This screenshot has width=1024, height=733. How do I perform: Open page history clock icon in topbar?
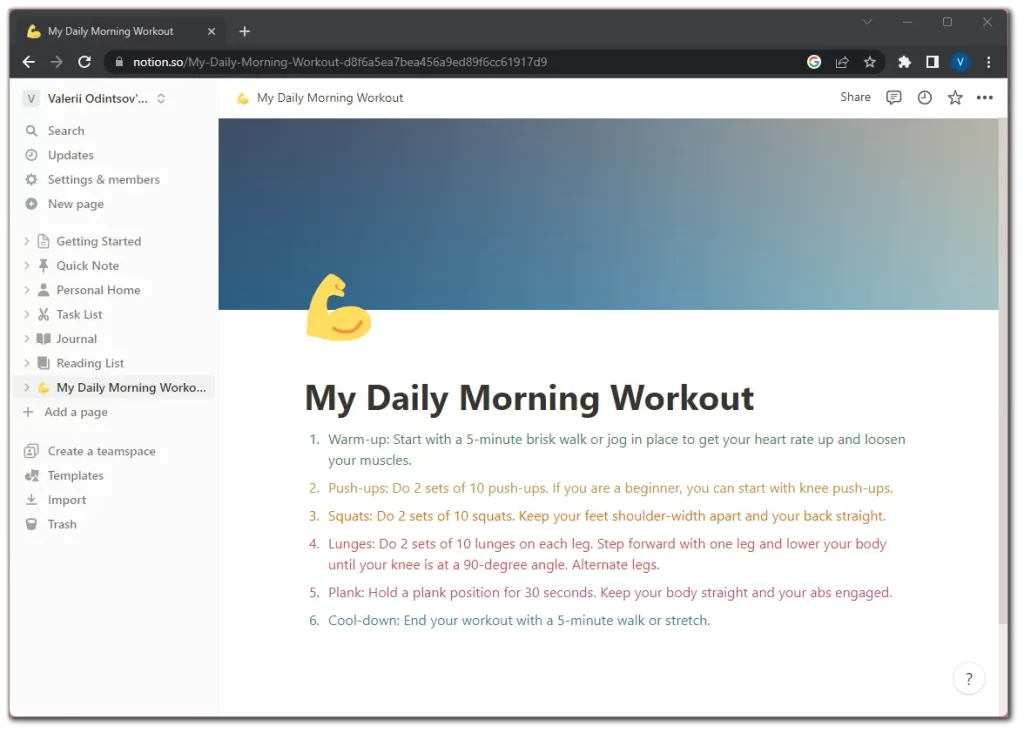click(925, 97)
